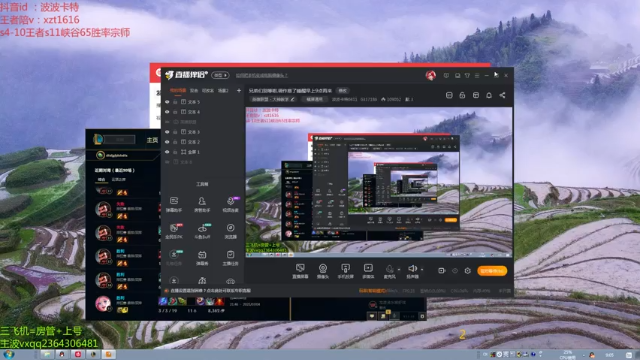
Task: Open the bell notifications icon
Action: (x=489, y=95)
